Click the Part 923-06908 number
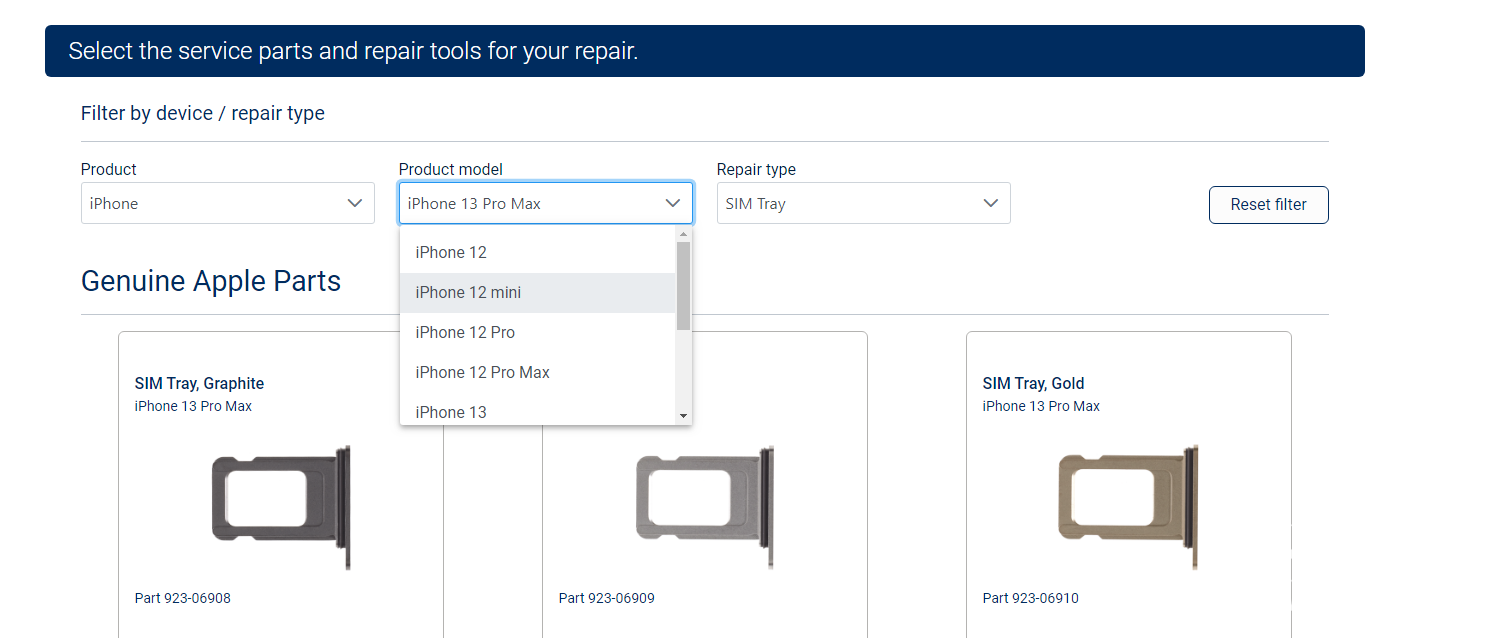 click(x=183, y=598)
